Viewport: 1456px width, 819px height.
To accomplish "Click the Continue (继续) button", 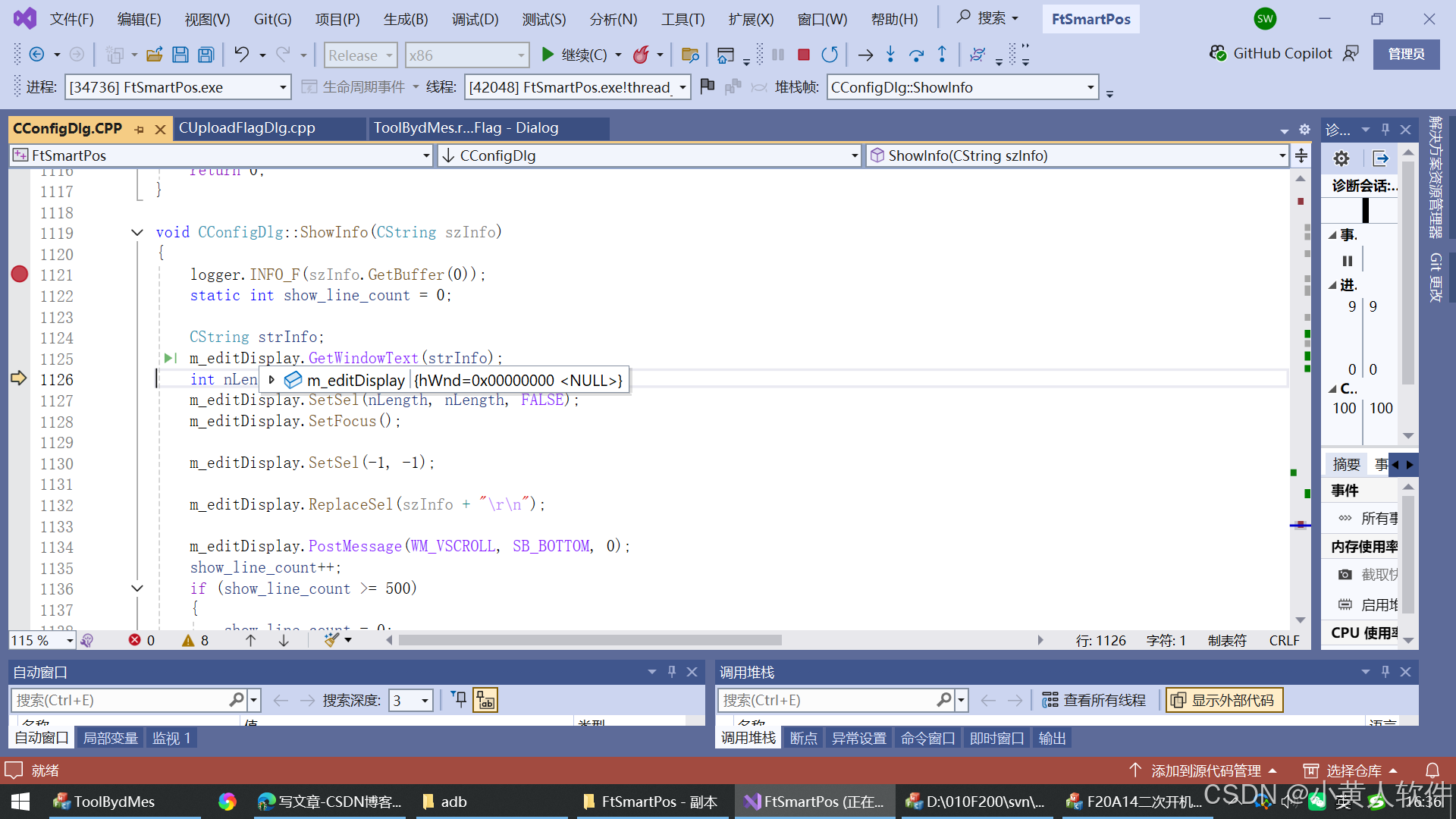I will point(575,55).
